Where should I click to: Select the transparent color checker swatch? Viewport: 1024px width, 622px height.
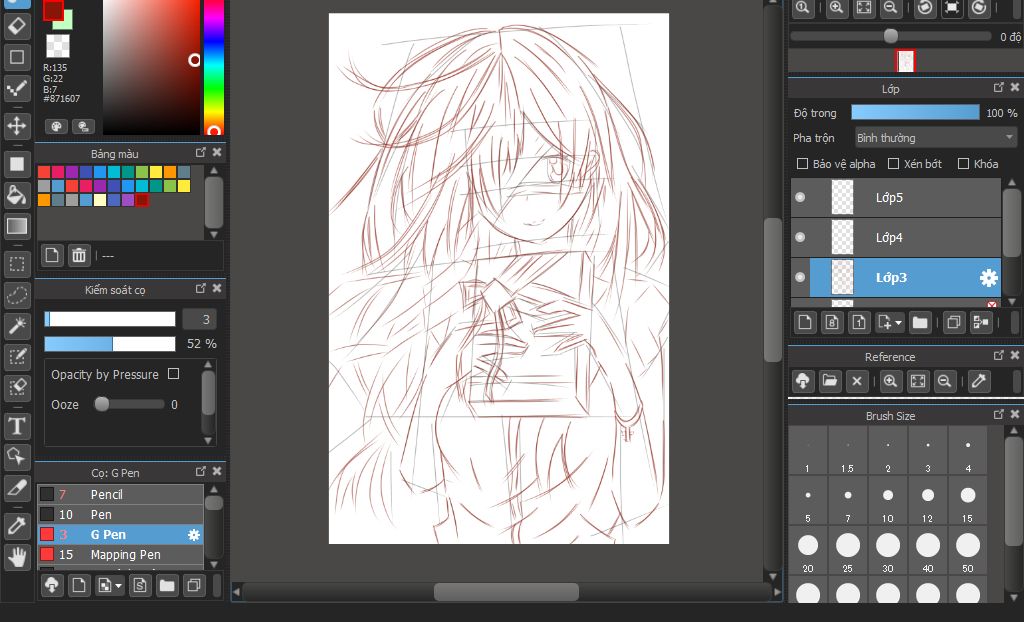(58, 46)
